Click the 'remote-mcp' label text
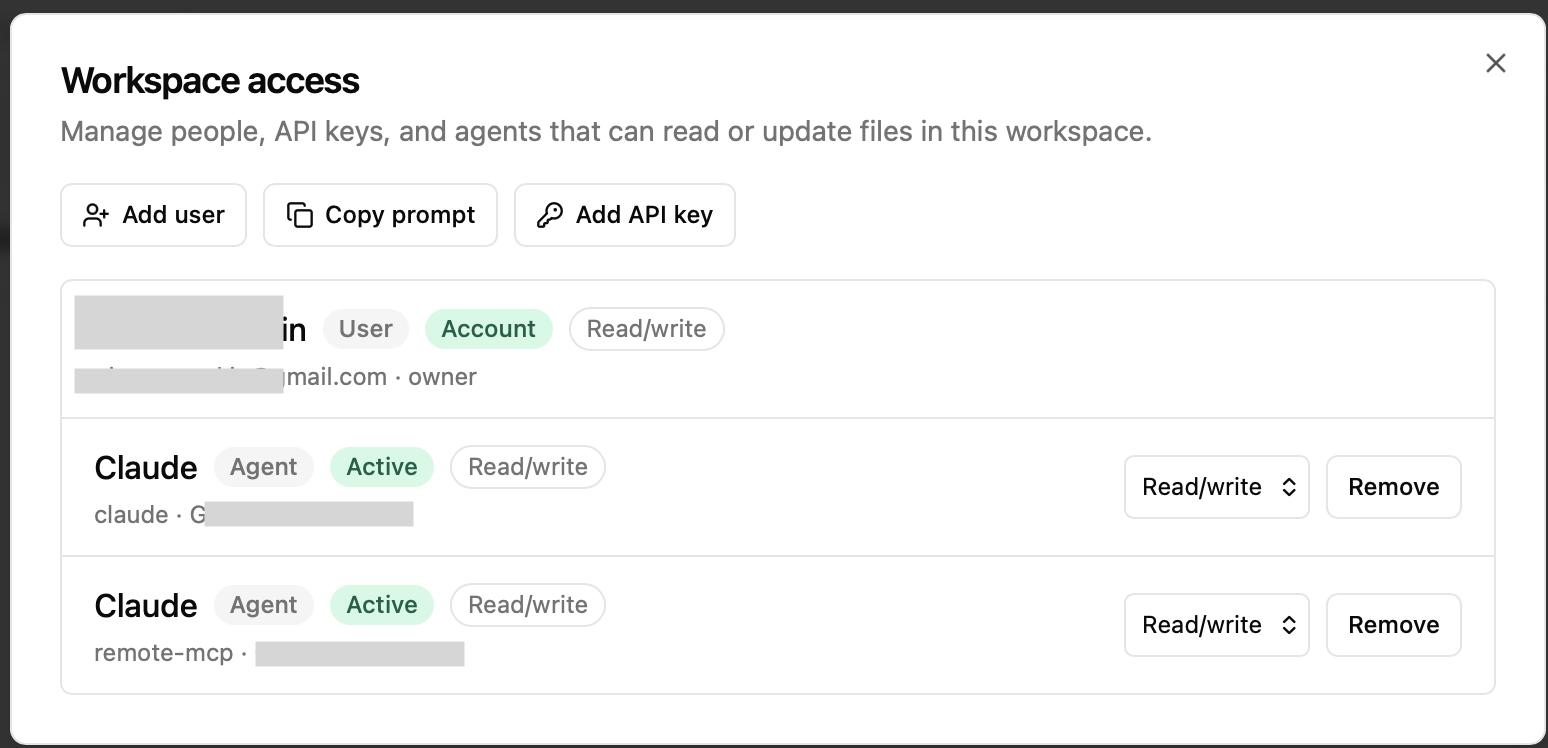Screen dimensions: 1548x748 pyautogui.click(x=163, y=653)
